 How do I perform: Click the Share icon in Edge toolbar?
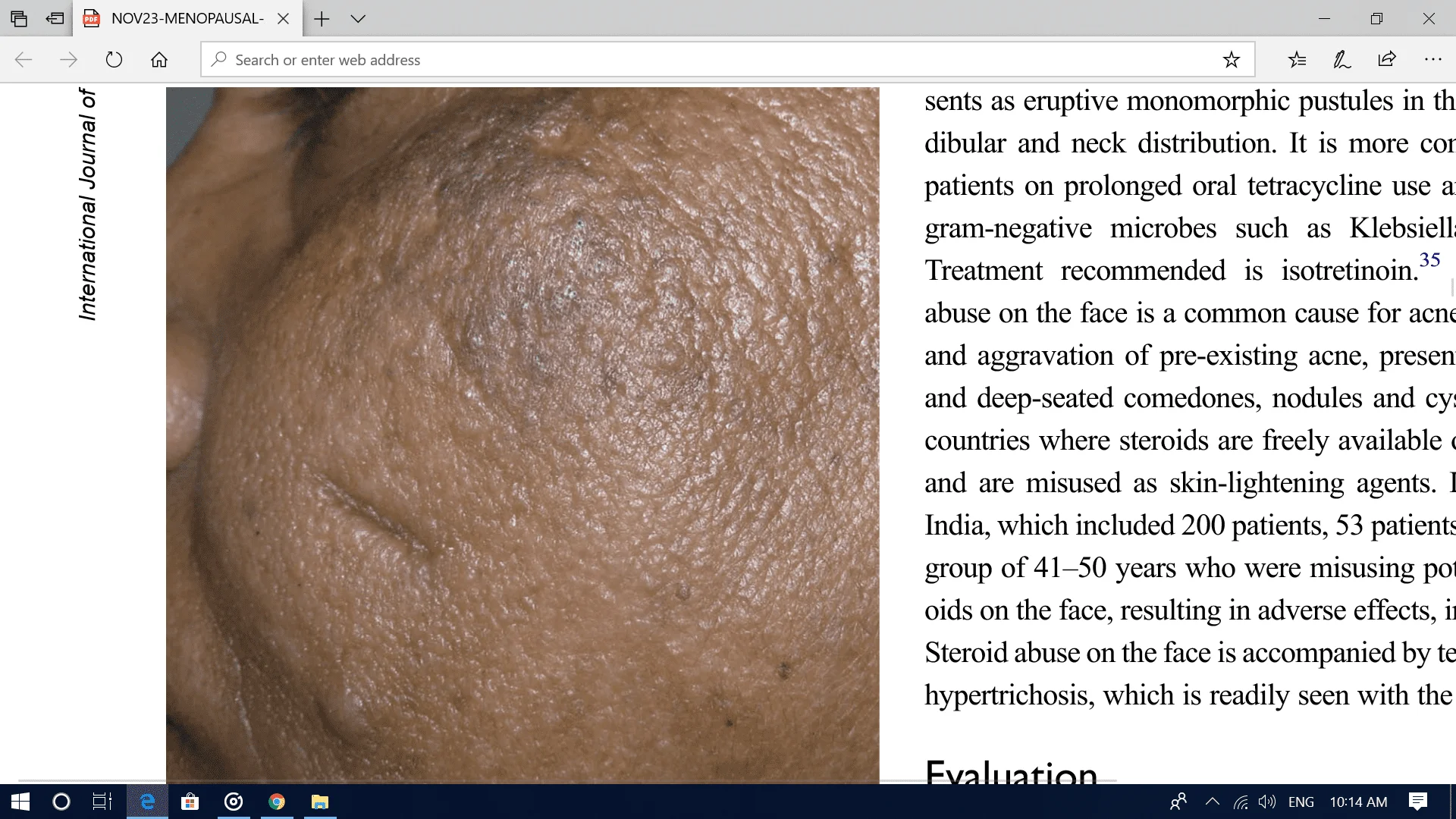point(1386,59)
